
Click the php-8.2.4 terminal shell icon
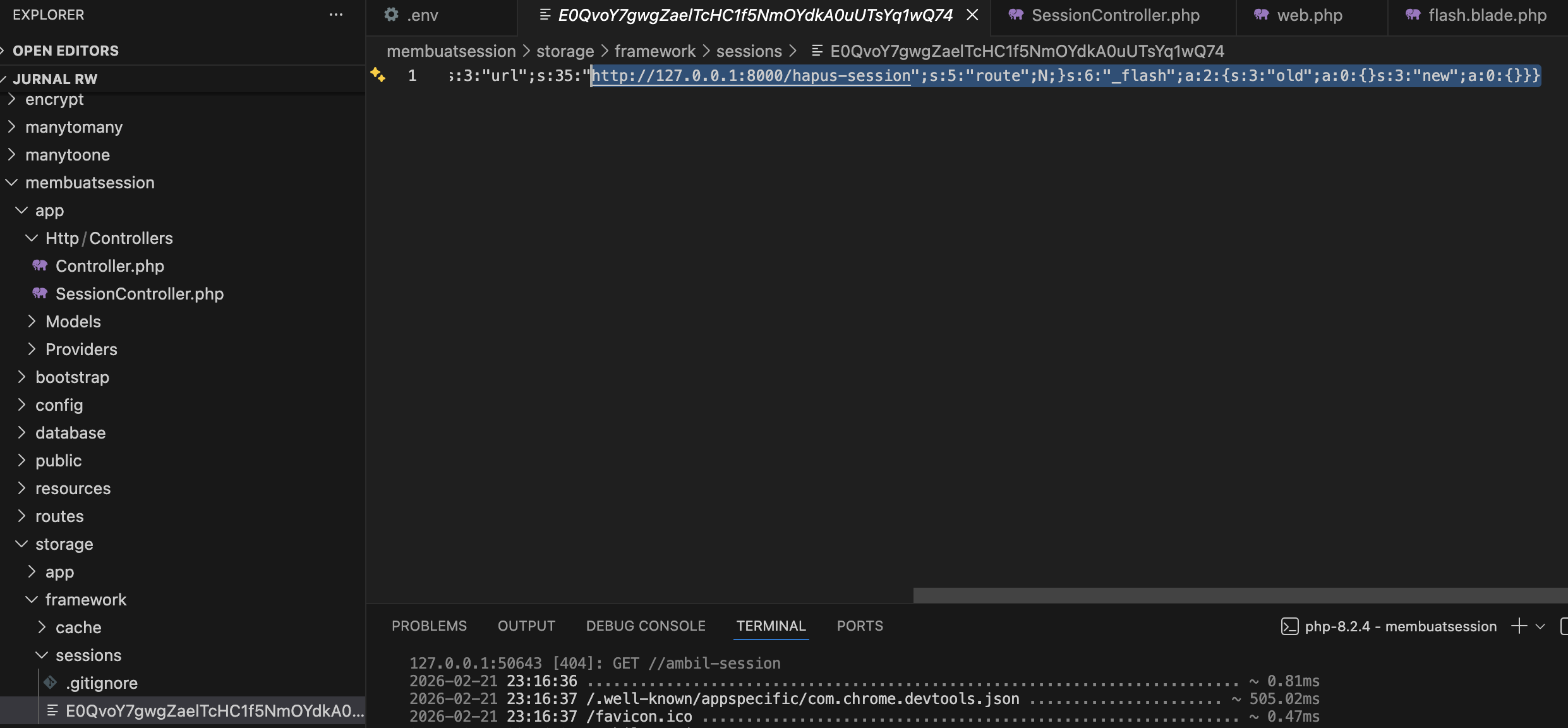[1289, 626]
